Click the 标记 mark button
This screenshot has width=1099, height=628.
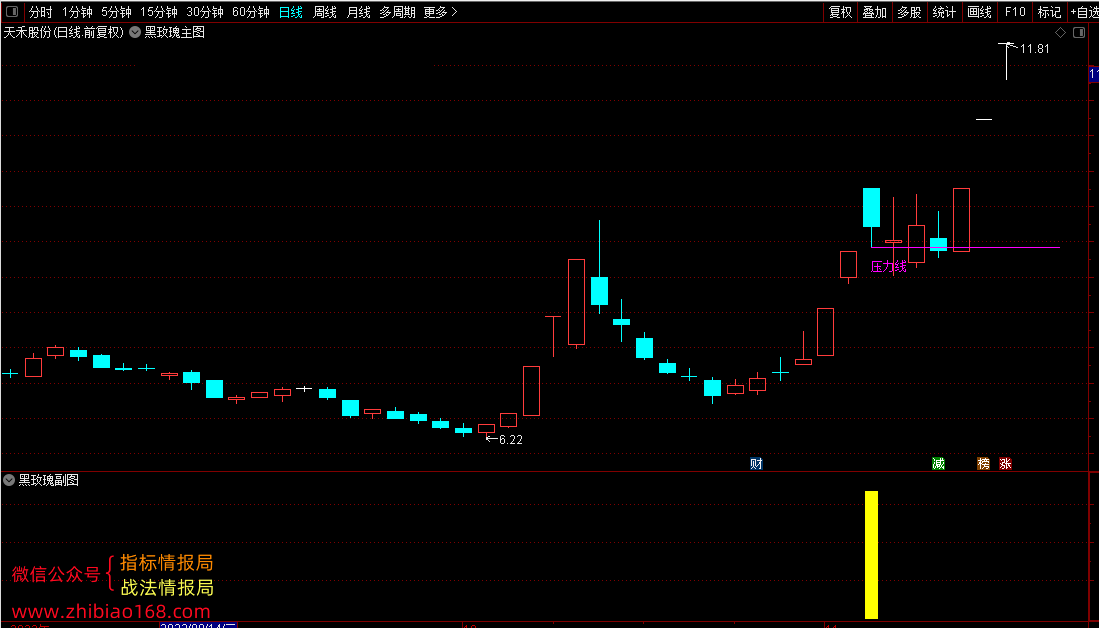[x=1049, y=12]
